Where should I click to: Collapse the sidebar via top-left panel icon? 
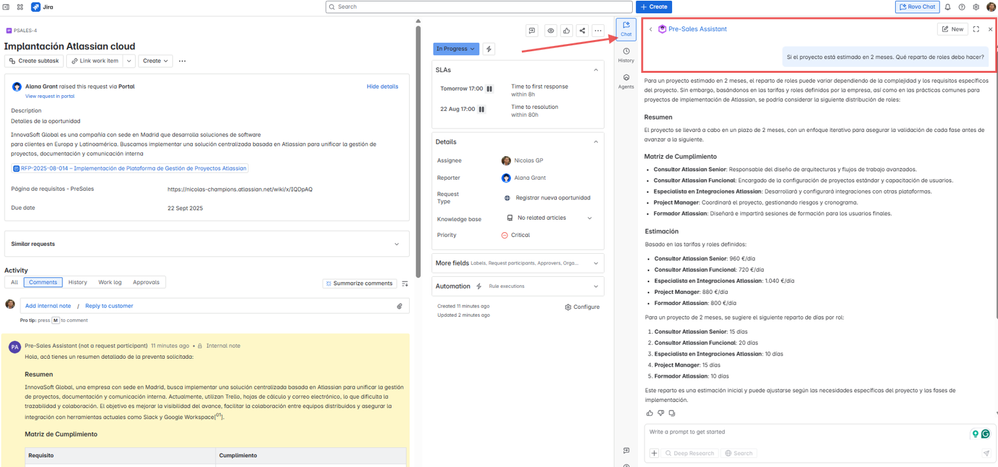pos(7,7)
